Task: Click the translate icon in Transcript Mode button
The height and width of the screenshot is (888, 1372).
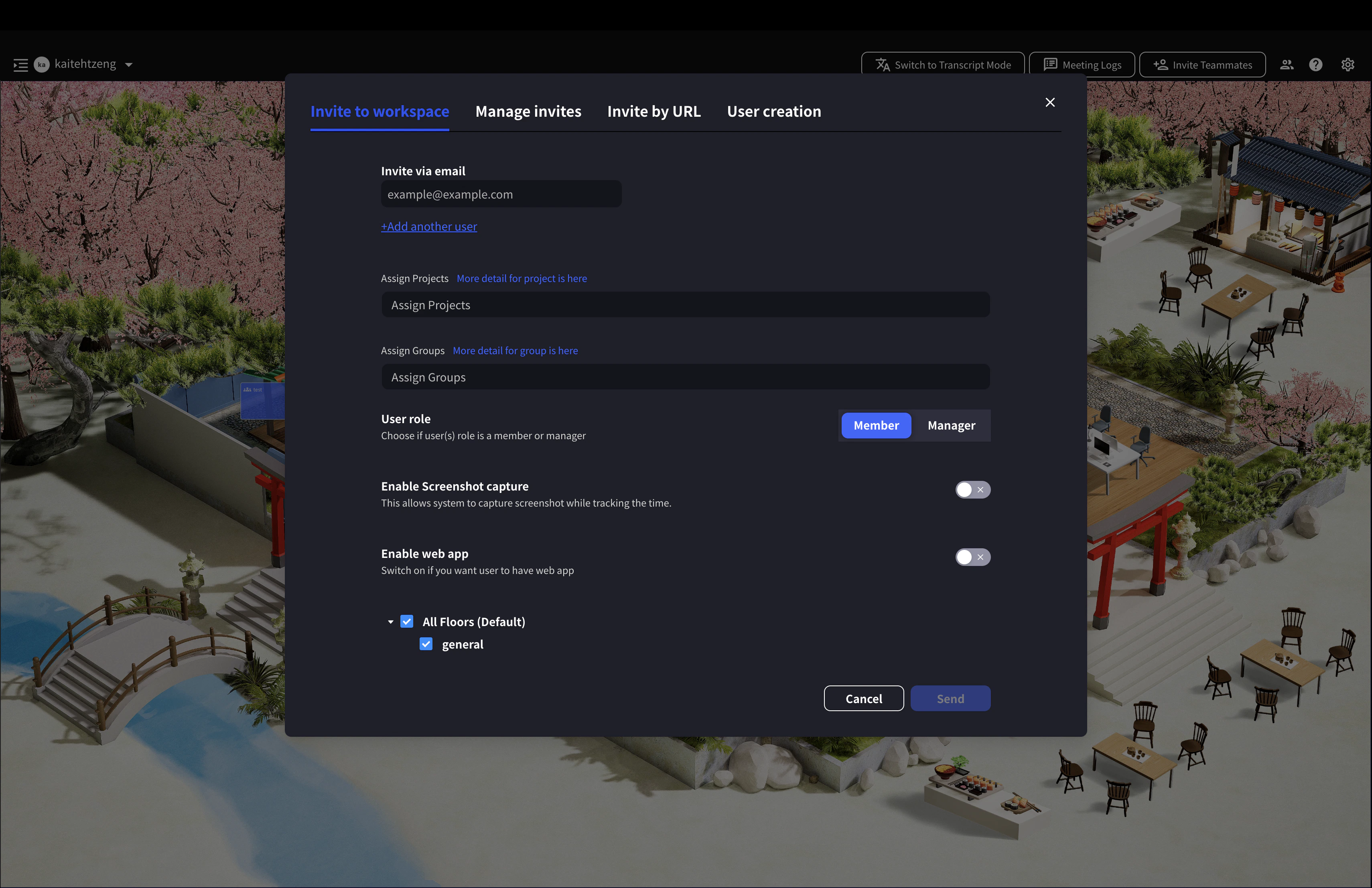Action: tap(883, 65)
